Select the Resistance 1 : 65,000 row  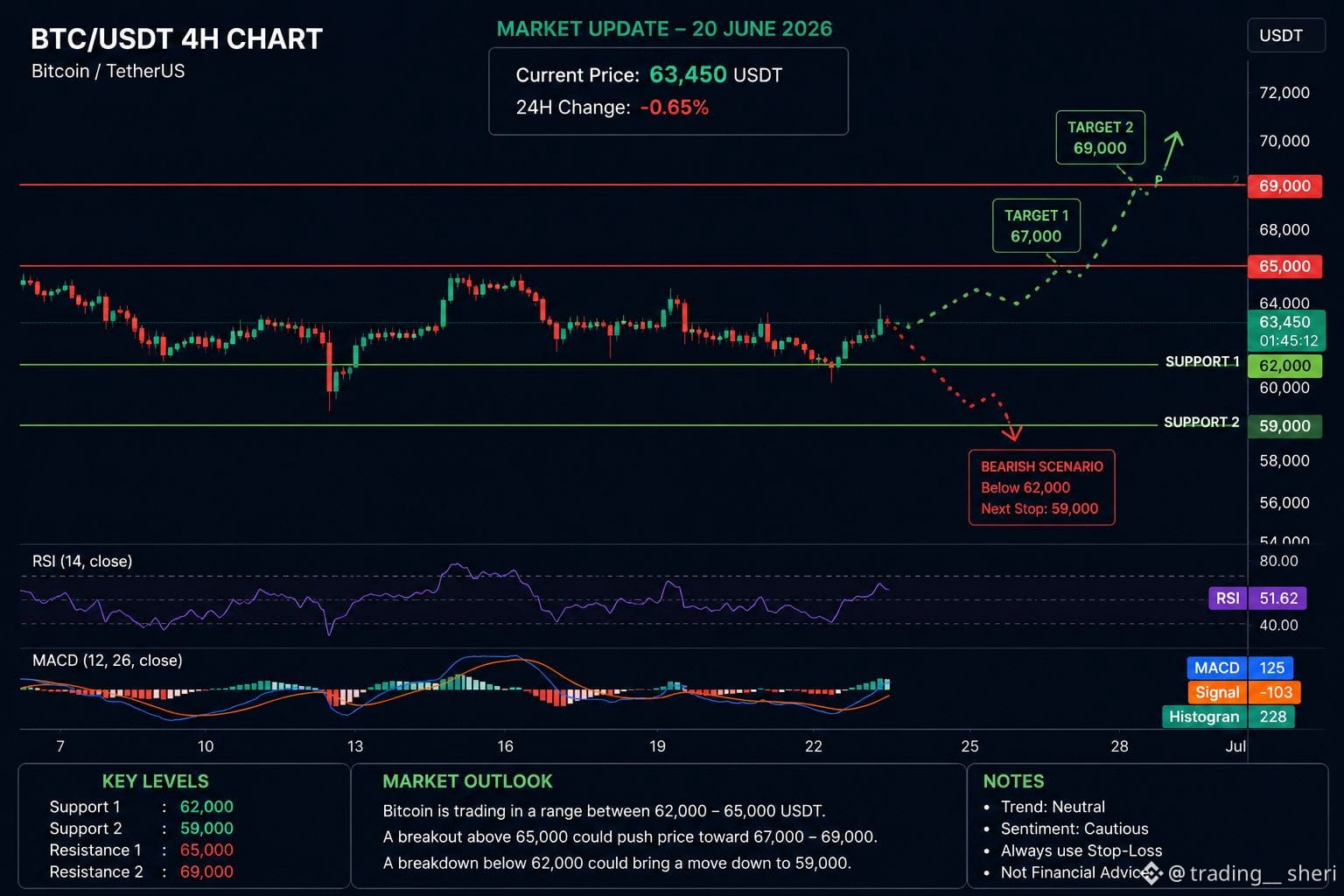[142, 850]
